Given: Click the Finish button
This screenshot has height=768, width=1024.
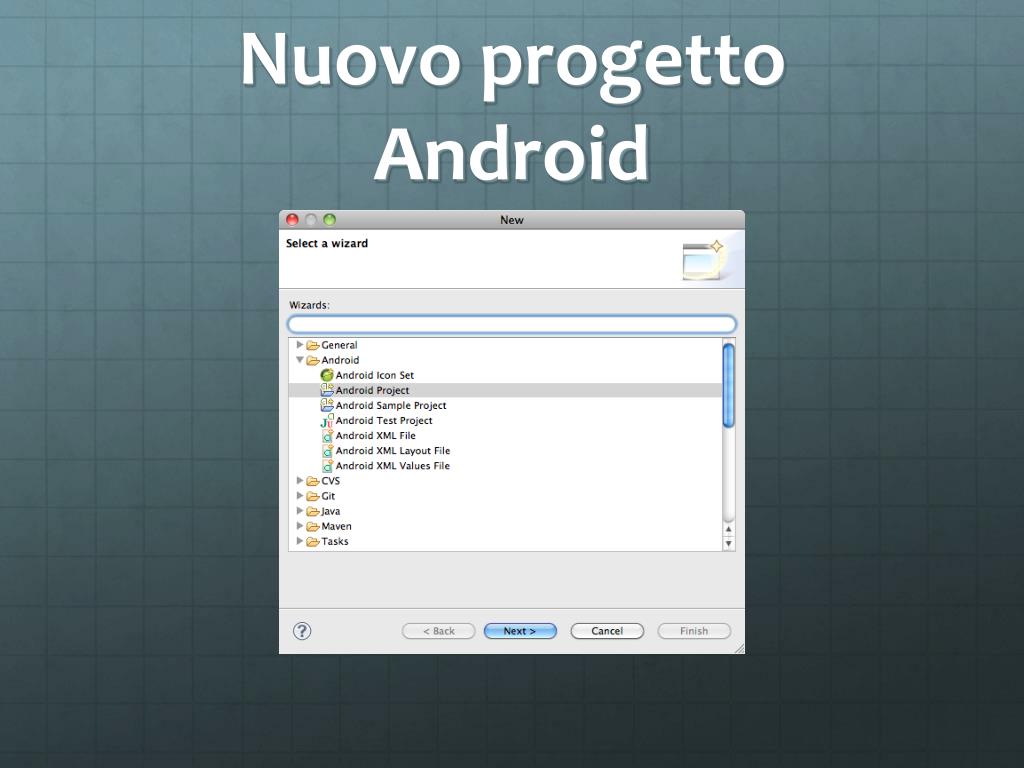Looking at the screenshot, I should point(694,631).
